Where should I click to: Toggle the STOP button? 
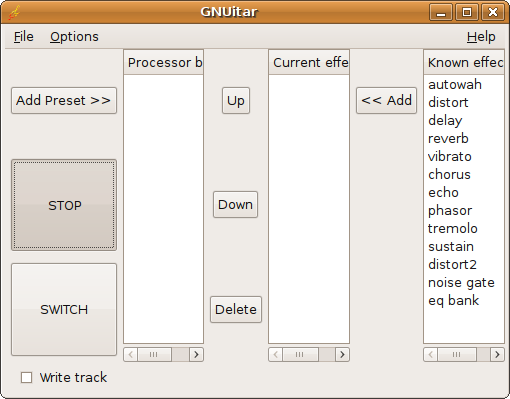click(64, 205)
